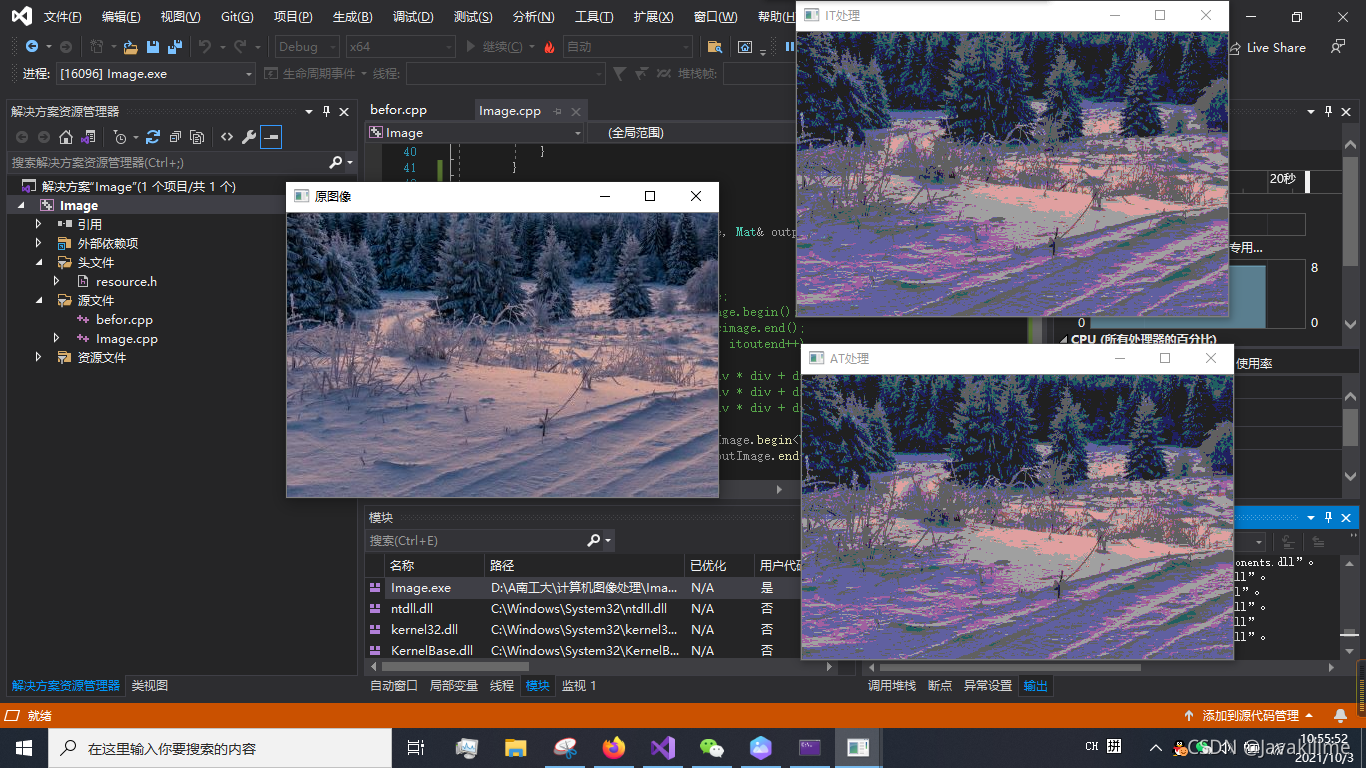This screenshot has width=1366, height=768.
Task: Click the Sync/refresh icon in Solution Explorer
Action: point(153,137)
